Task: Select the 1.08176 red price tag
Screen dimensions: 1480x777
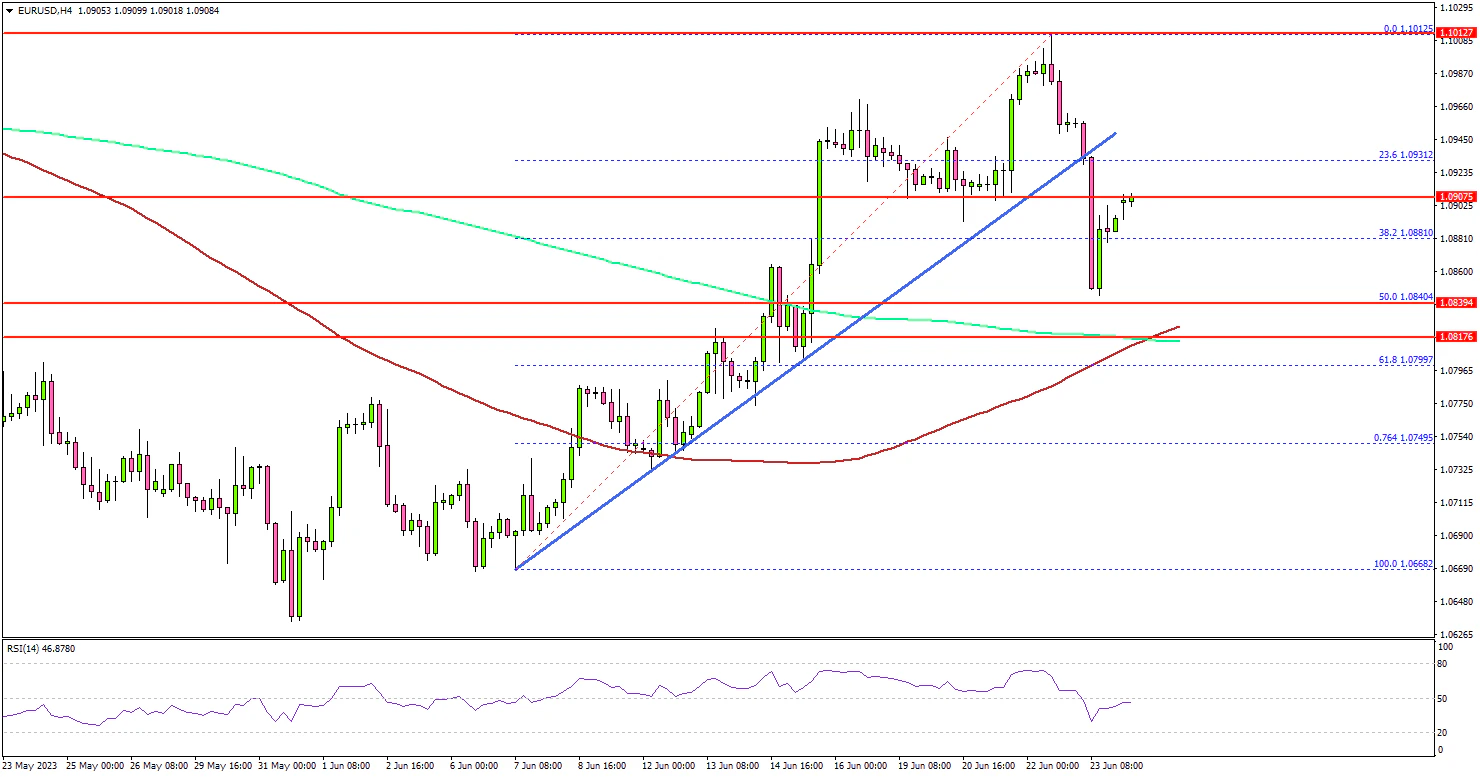Action: [x=1454, y=337]
